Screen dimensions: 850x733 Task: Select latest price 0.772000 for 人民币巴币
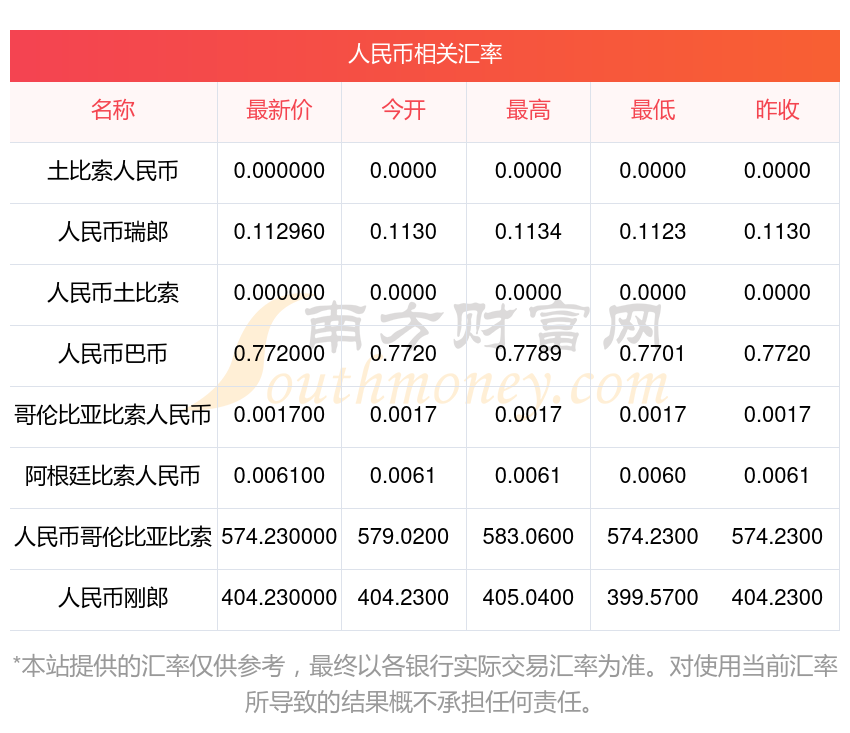[279, 354]
